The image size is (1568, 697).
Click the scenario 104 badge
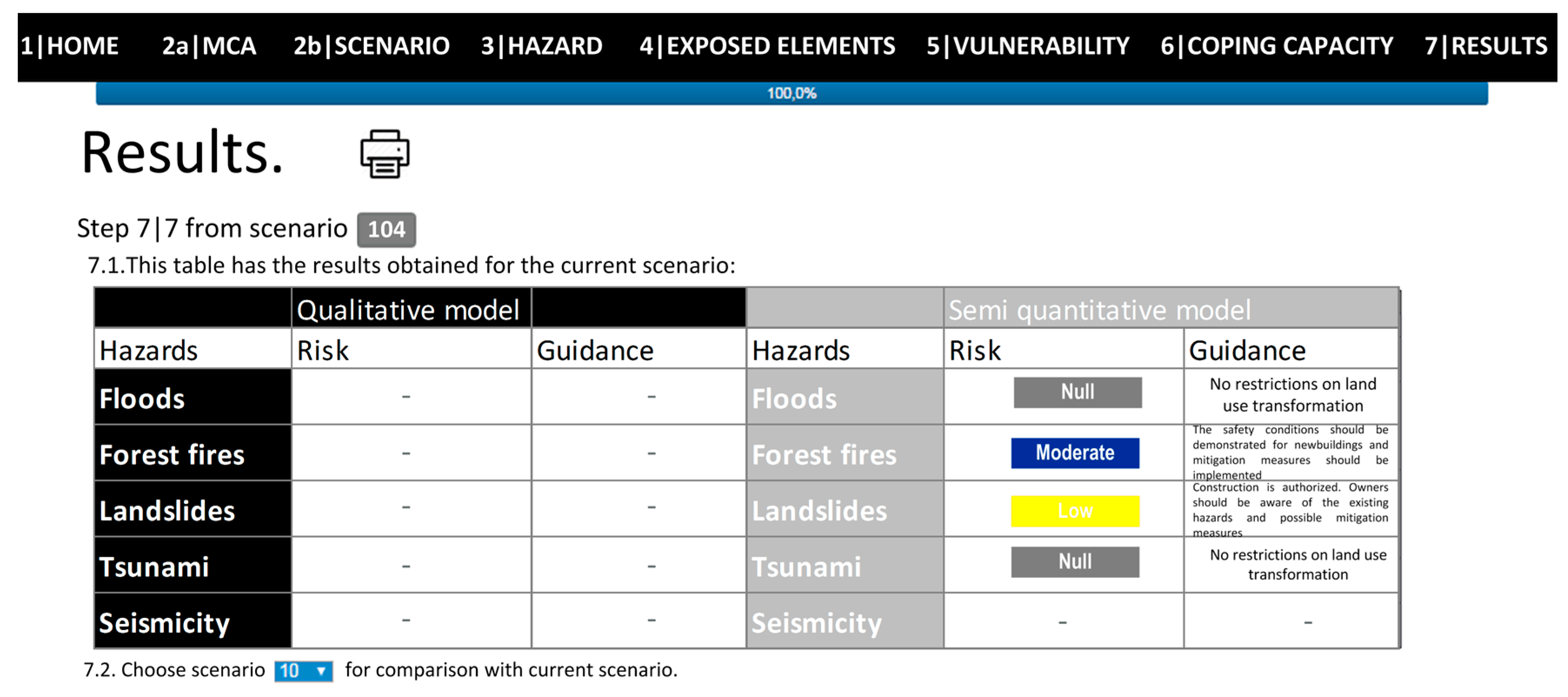click(x=386, y=229)
